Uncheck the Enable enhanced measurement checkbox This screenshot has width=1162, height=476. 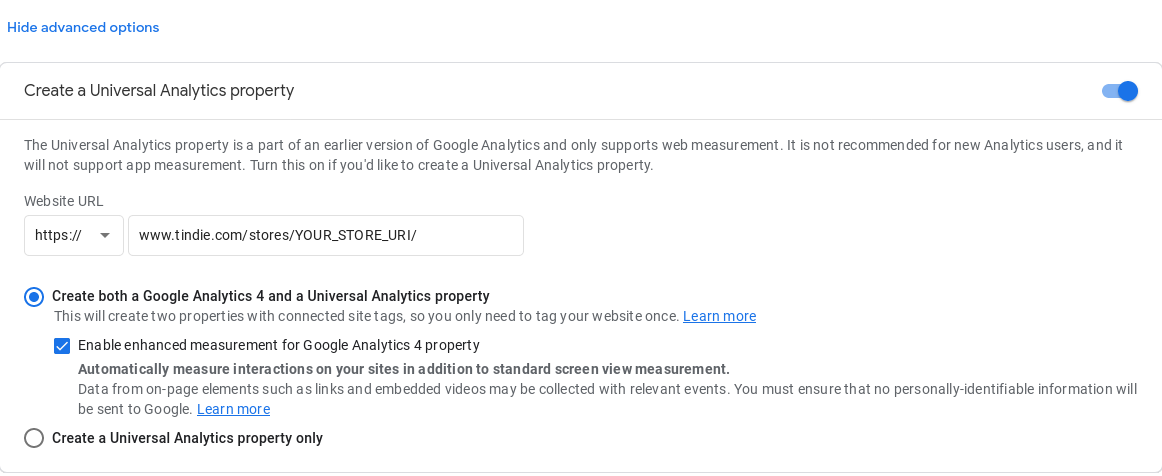[x=62, y=345]
